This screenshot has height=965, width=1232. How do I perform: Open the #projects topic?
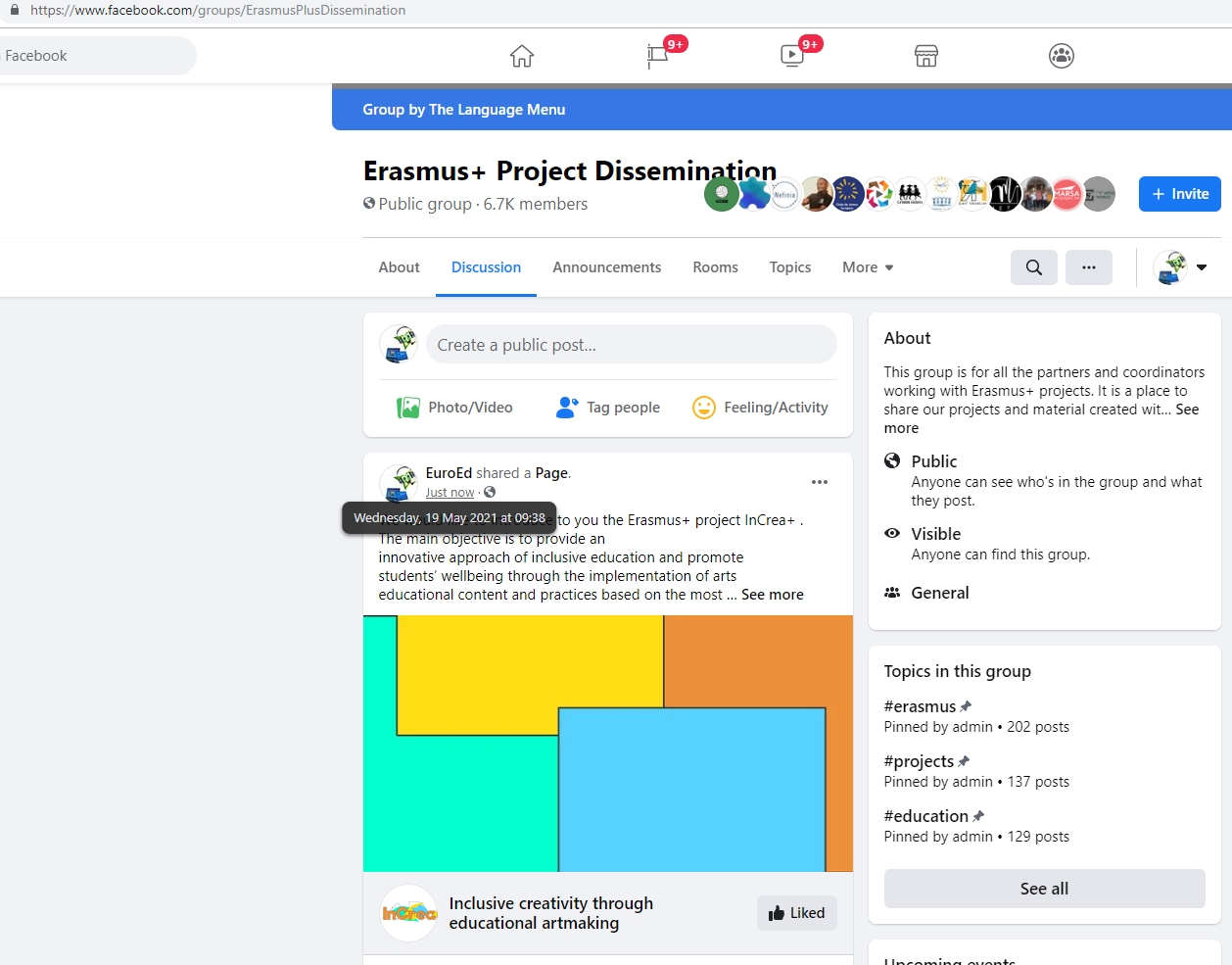(x=920, y=761)
